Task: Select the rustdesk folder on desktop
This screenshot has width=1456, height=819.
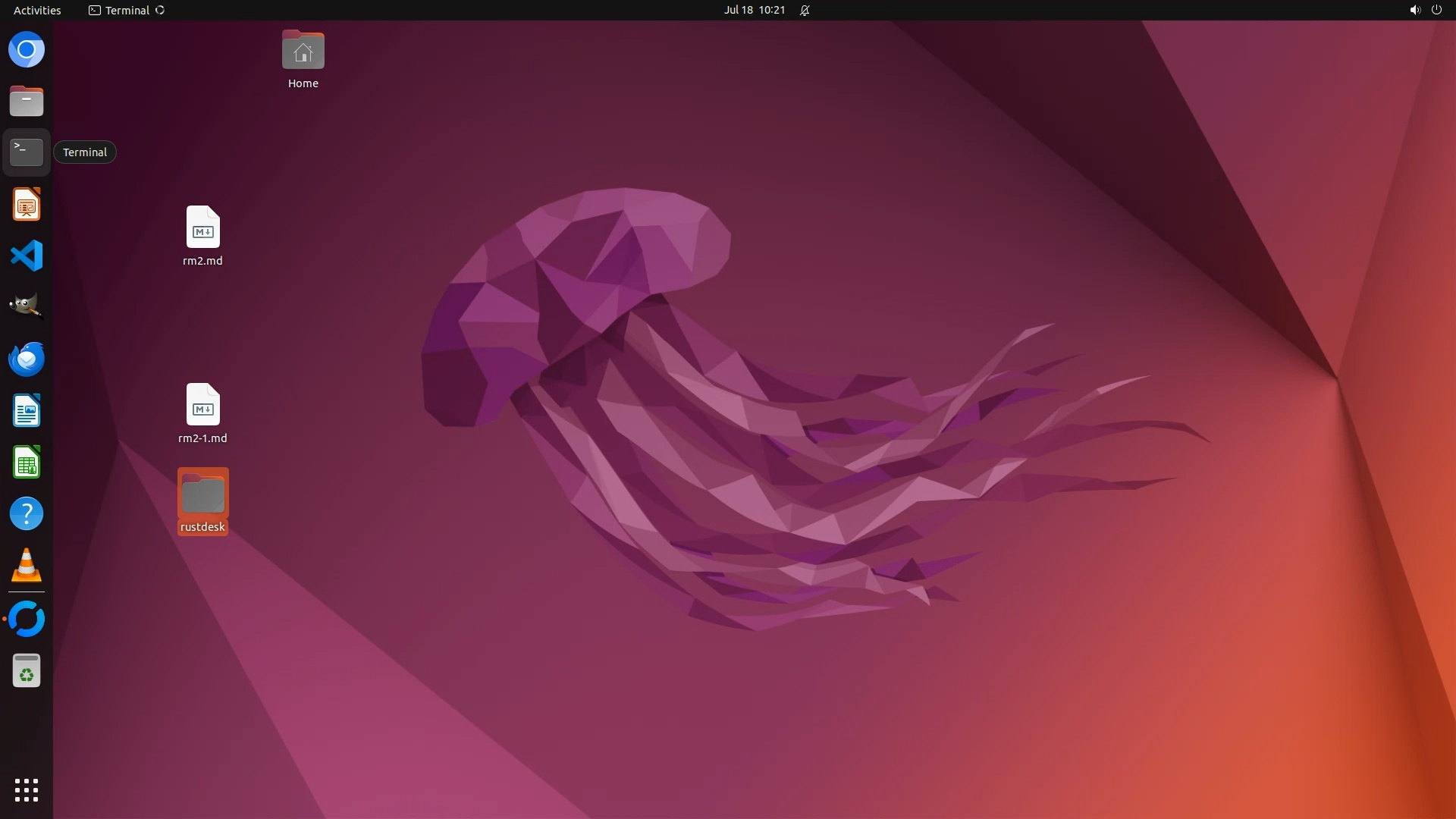Action: pos(202,494)
